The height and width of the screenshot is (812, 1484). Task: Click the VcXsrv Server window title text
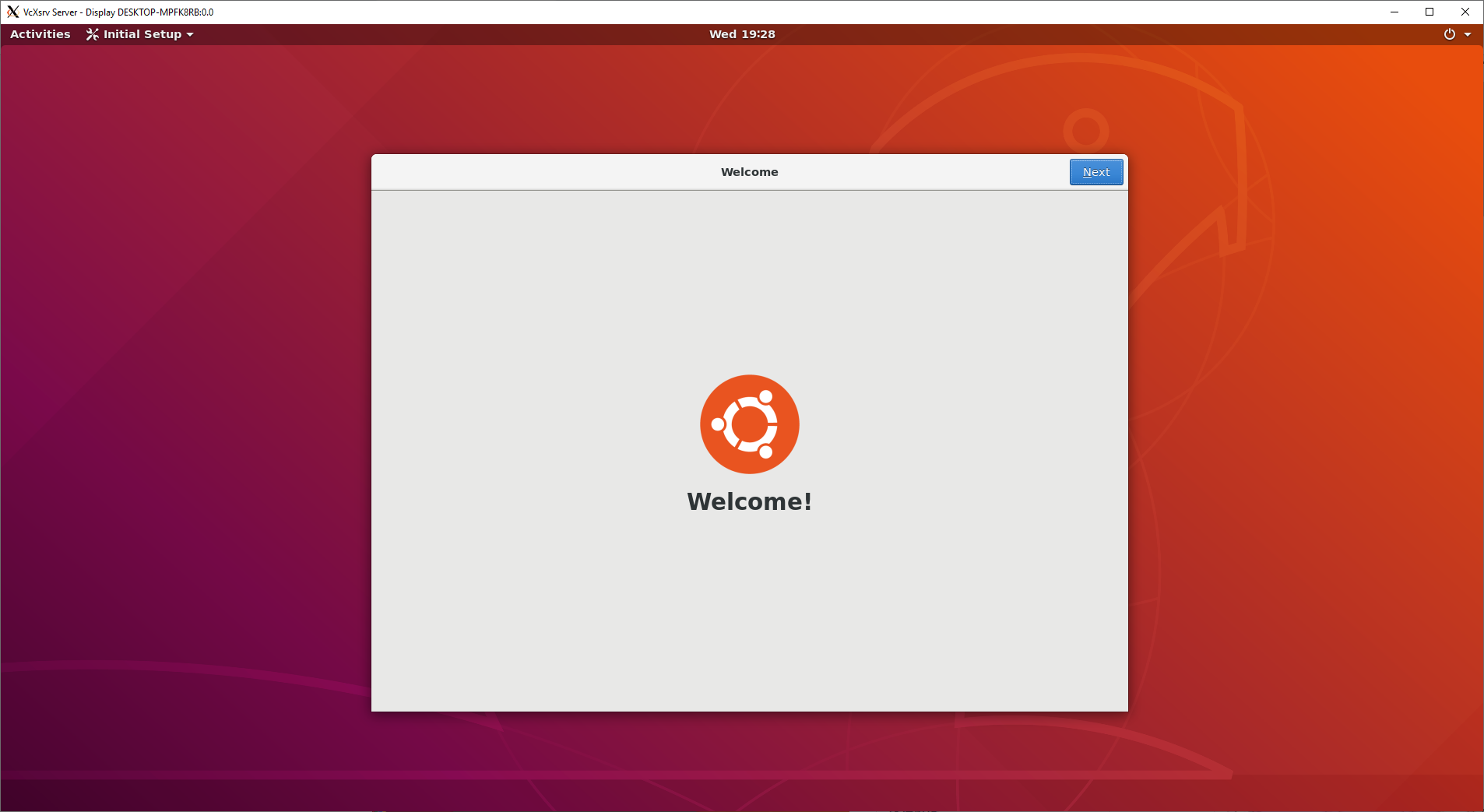click(118, 12)
